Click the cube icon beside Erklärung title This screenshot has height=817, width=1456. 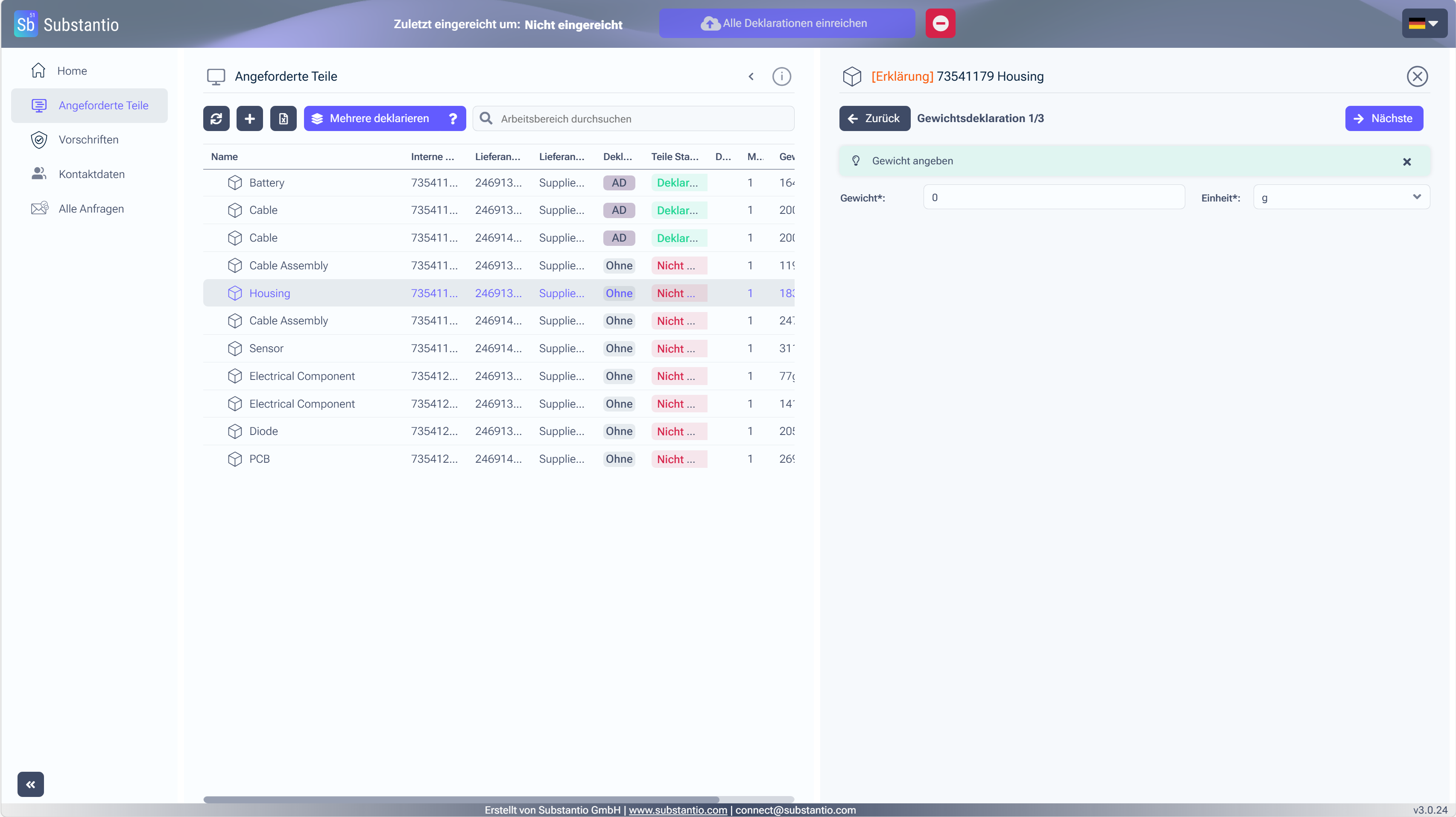click(x=852, y=76)
